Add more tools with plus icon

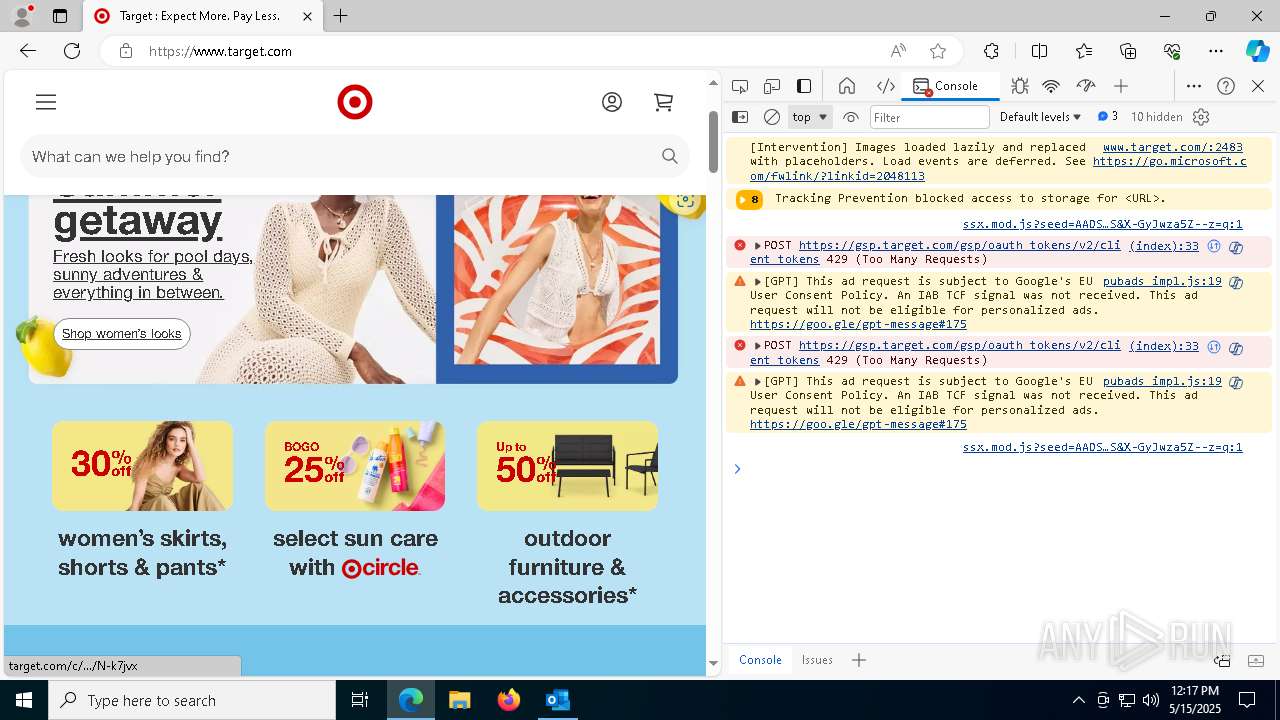tap(1121, 86)
